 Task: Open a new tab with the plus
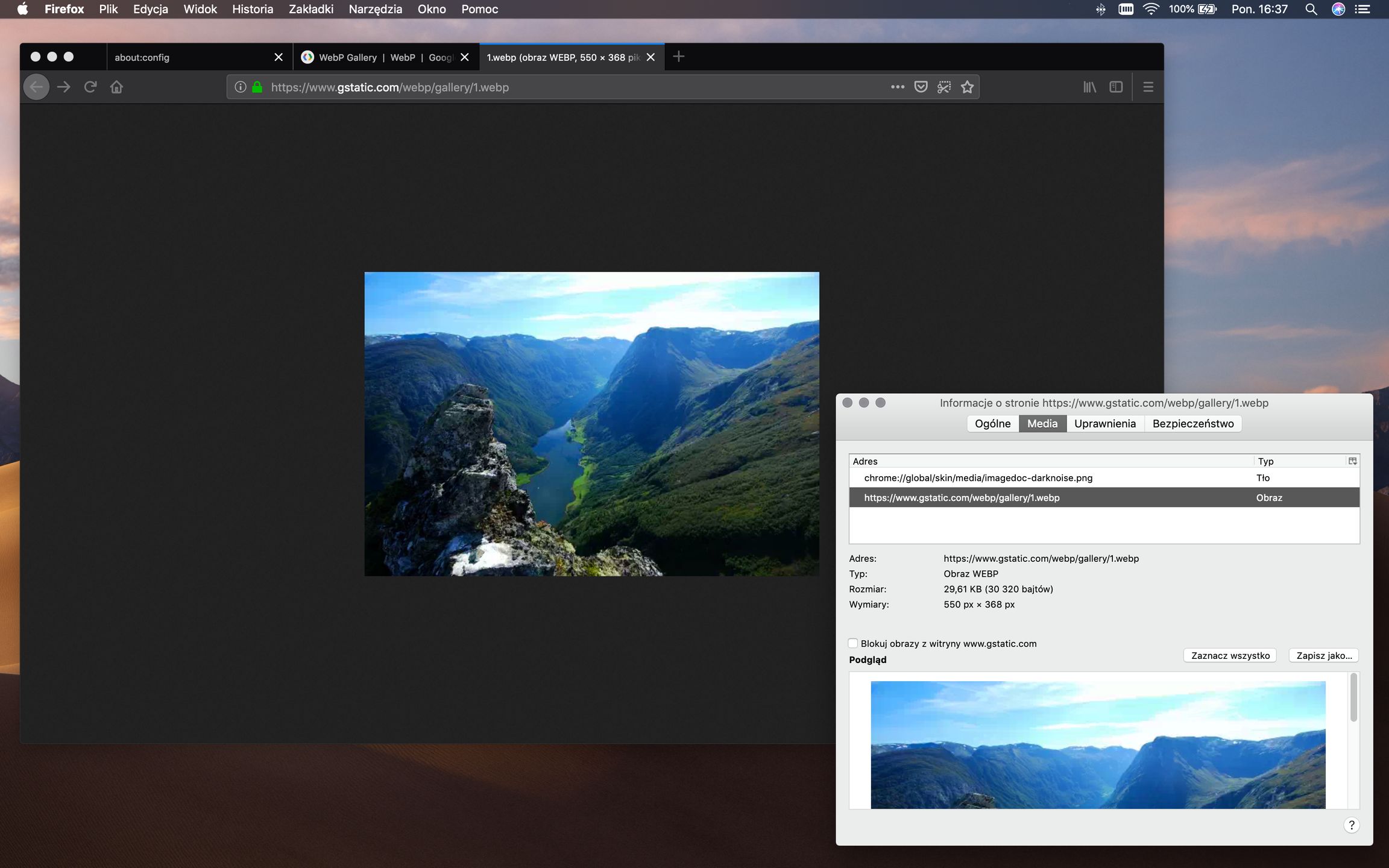coord(679,57)
